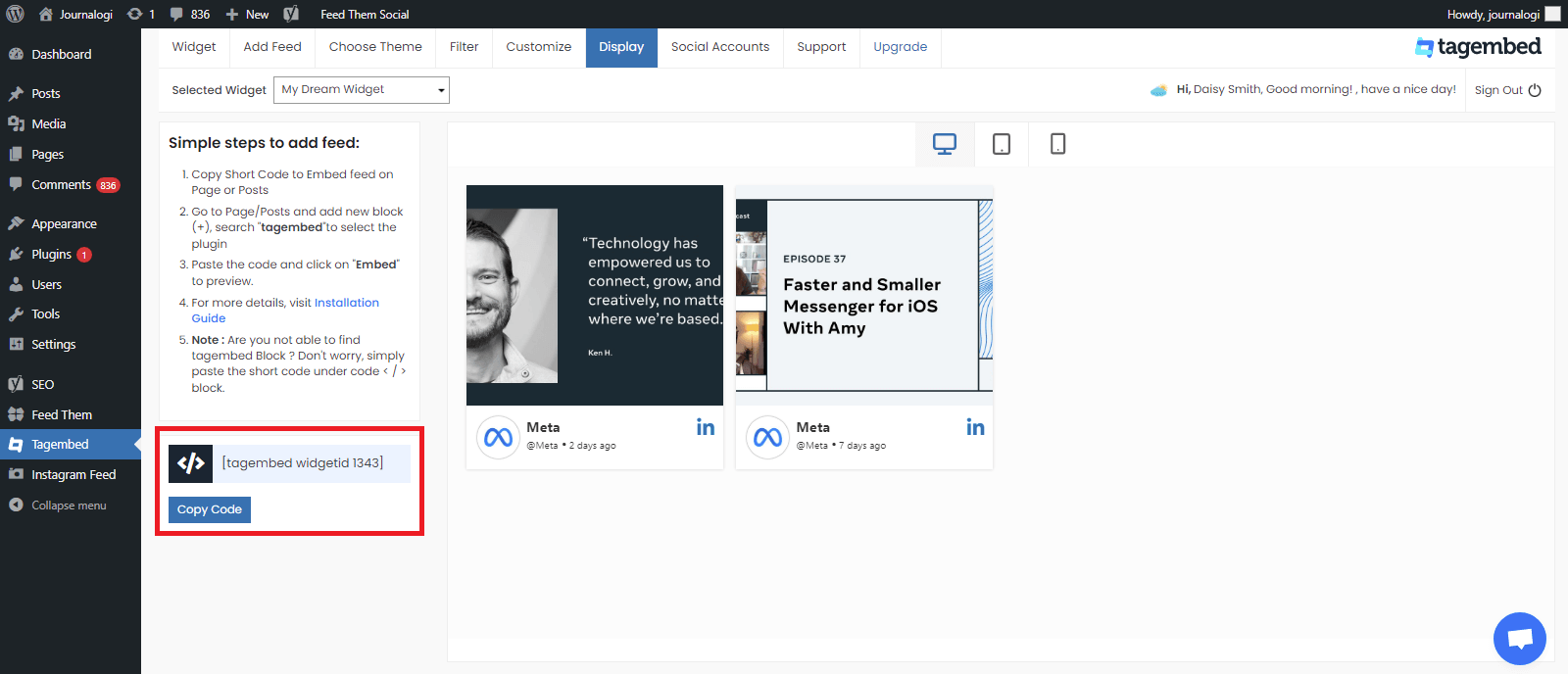Switch to the Social Accounts tab
The height and width of the screenshot is (674, 1568).
[x=720, y=47]
